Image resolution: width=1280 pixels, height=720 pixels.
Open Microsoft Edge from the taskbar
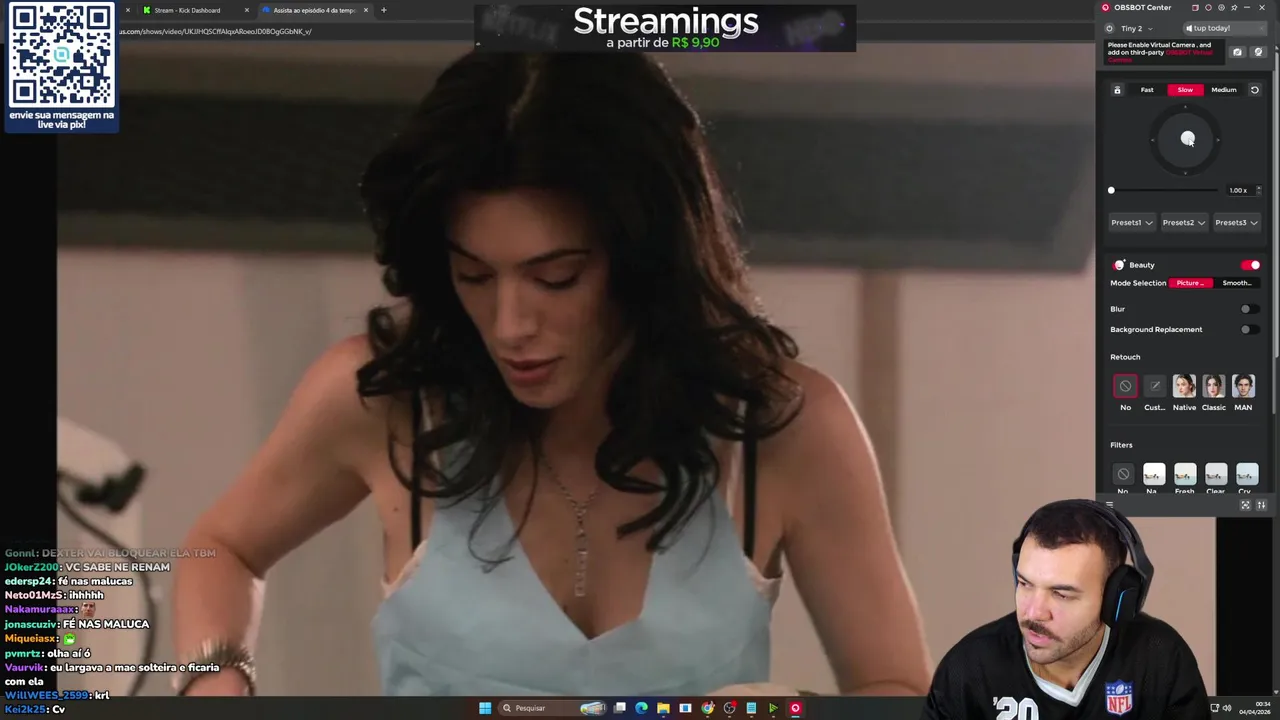coord(641,708)
